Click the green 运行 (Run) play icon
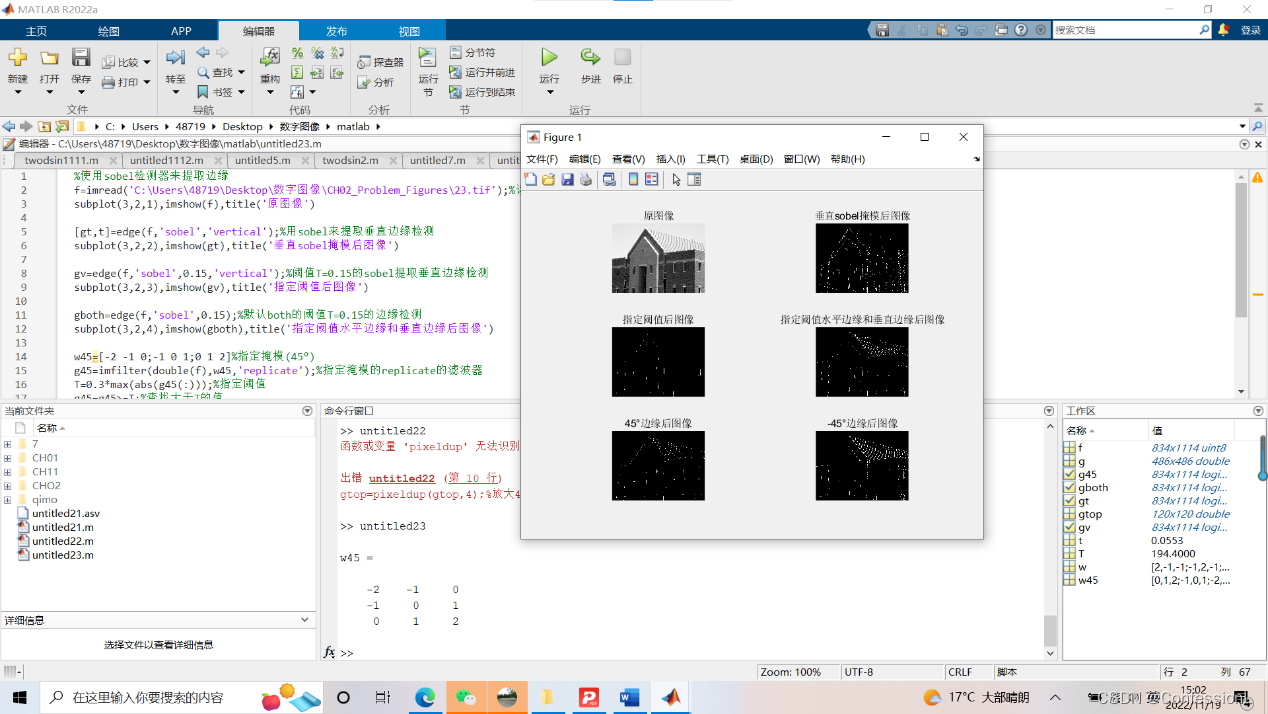The height and width of the screenshot is (714, 1268). [x=549, y=57]
